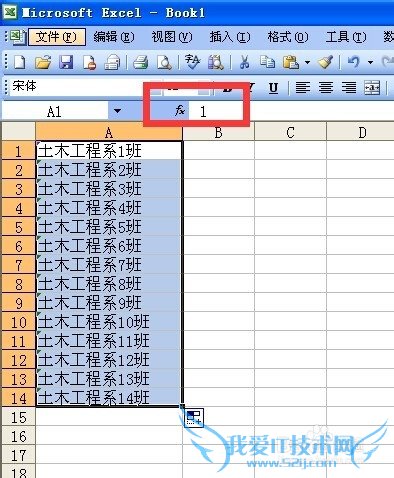394x478 pixels.
Task: Click cell containing 土木工程系3班
Action: tap(109, 189)
